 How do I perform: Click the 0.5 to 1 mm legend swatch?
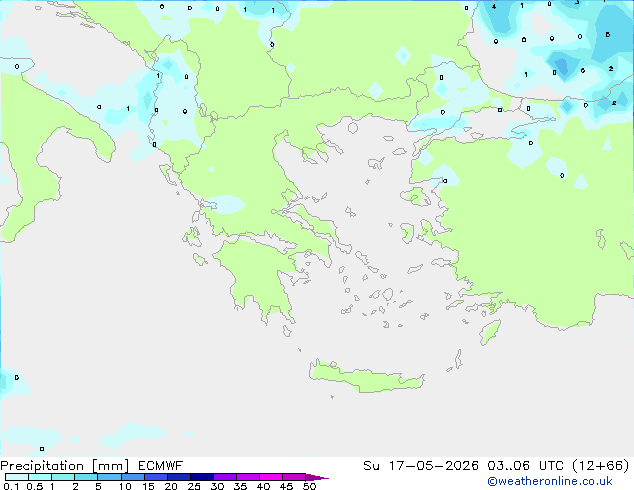click(40, 477)
